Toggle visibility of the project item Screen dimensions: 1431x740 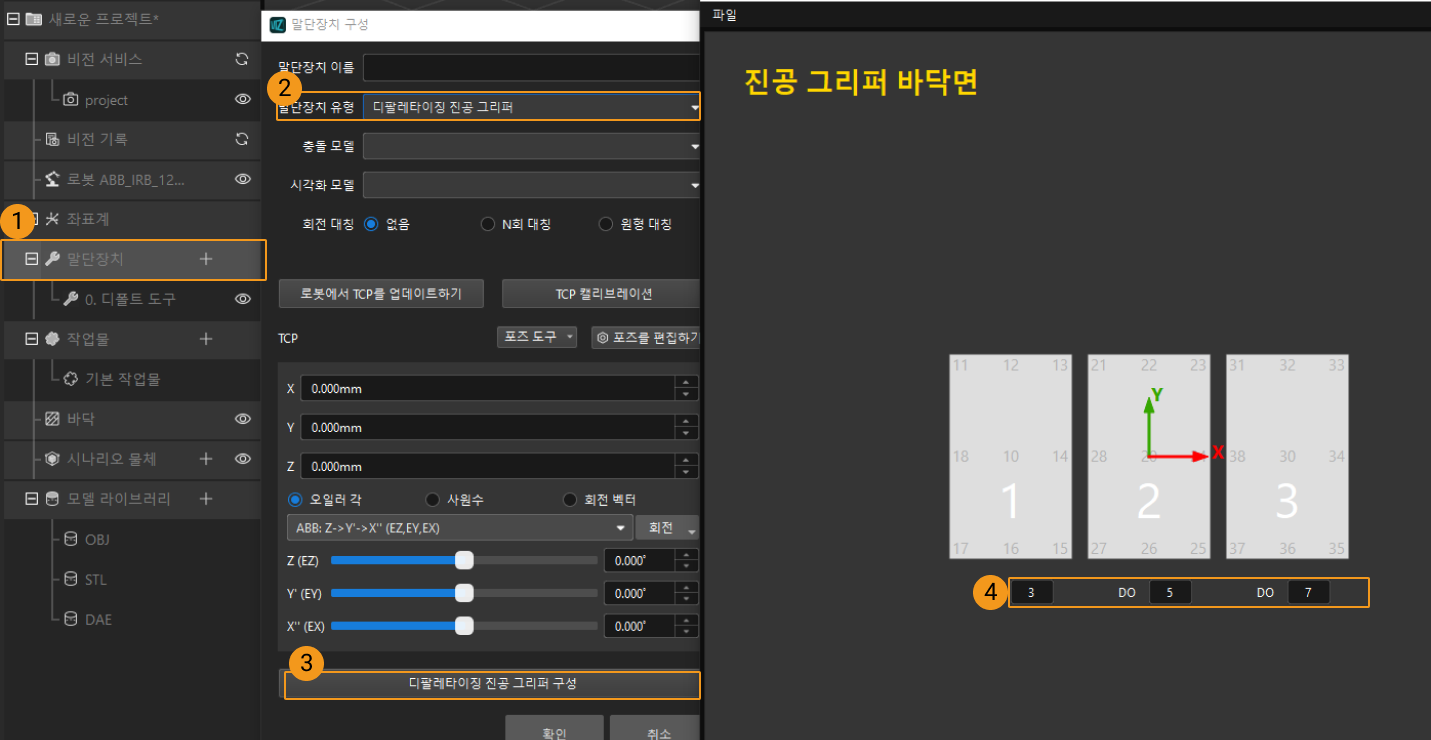tap(241, 99)
